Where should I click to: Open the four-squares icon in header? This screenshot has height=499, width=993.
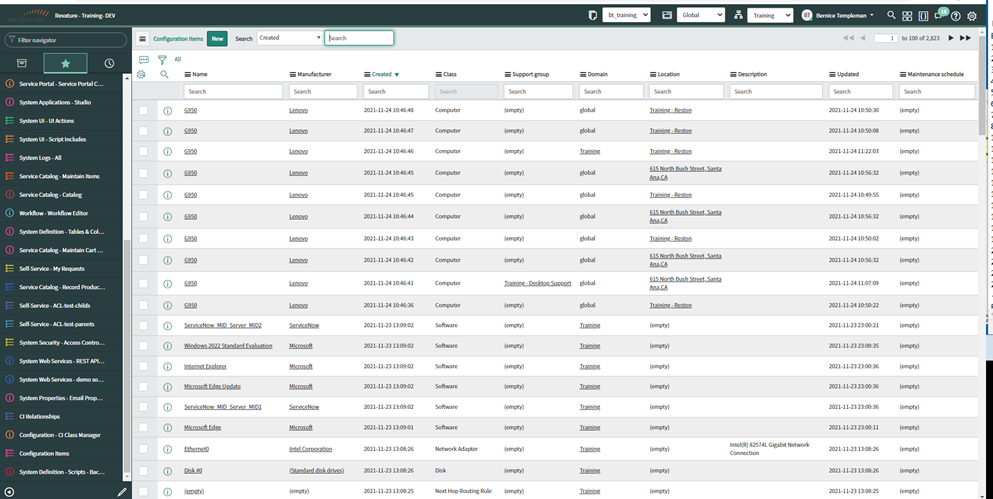pyautogui.click(x=907, y=16)
